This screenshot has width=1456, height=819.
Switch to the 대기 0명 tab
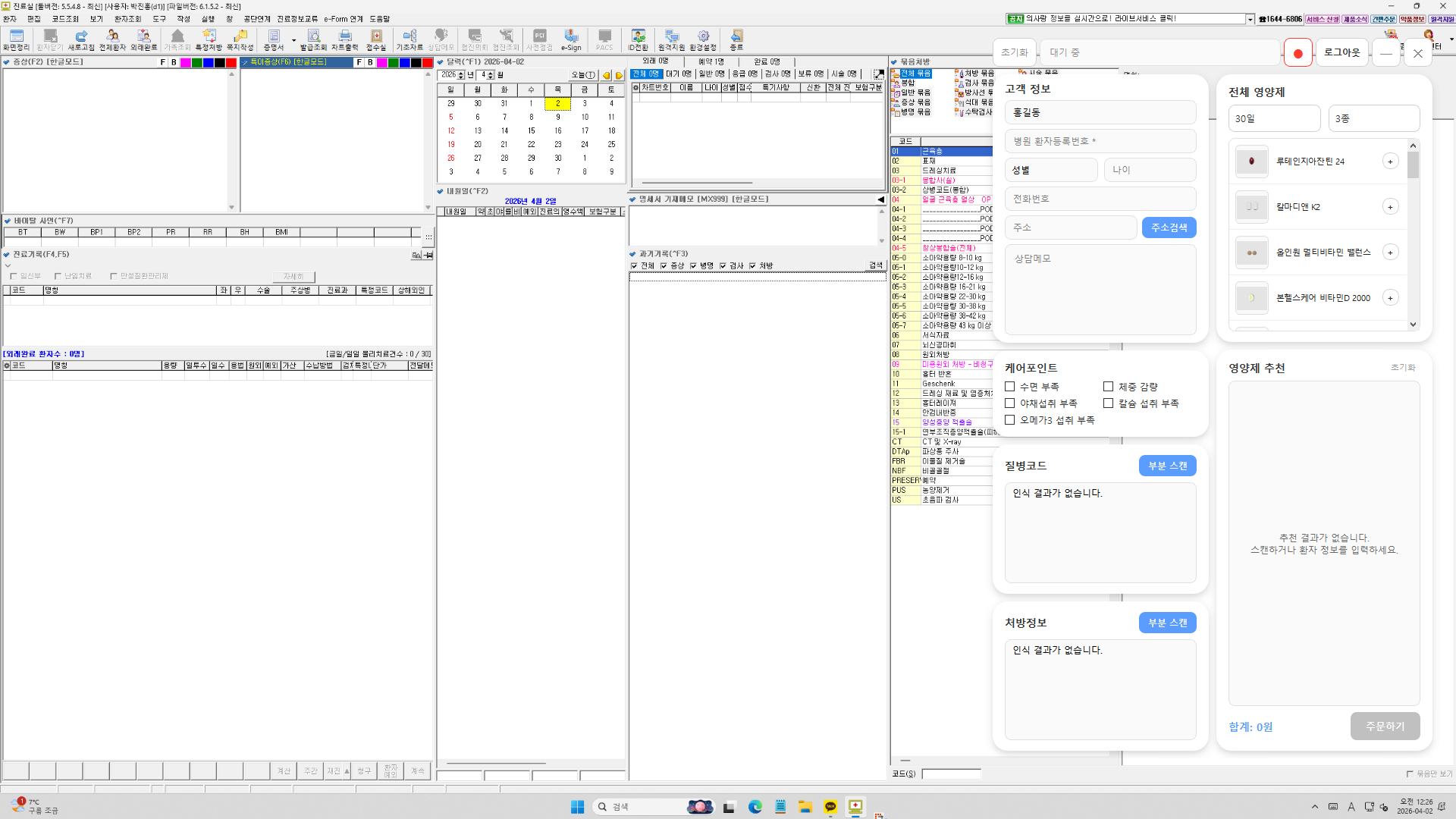[x=679, y=74]
